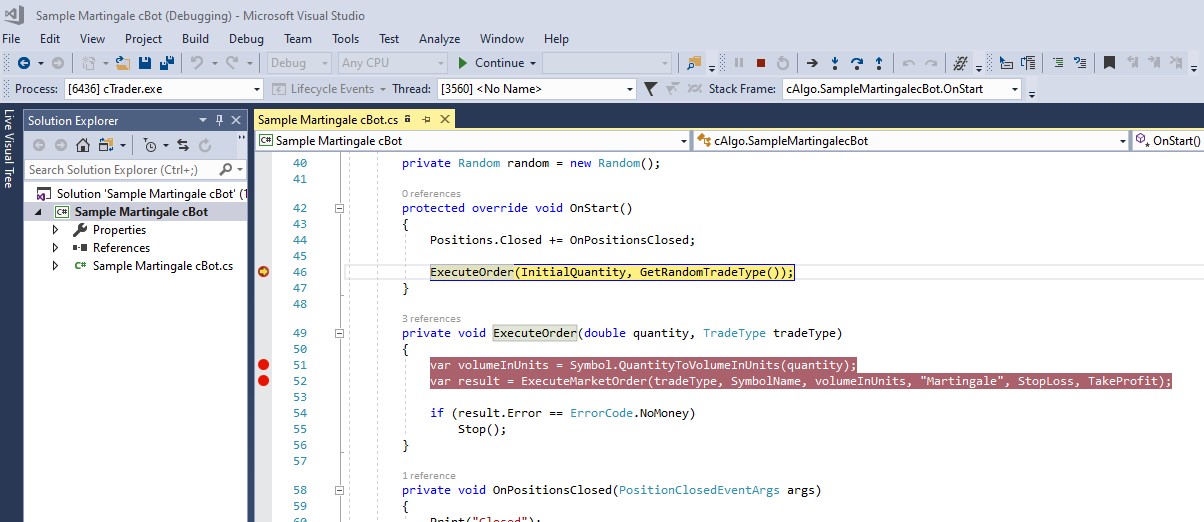
Task: Expand the References tree node
Action: coord(56,248)
